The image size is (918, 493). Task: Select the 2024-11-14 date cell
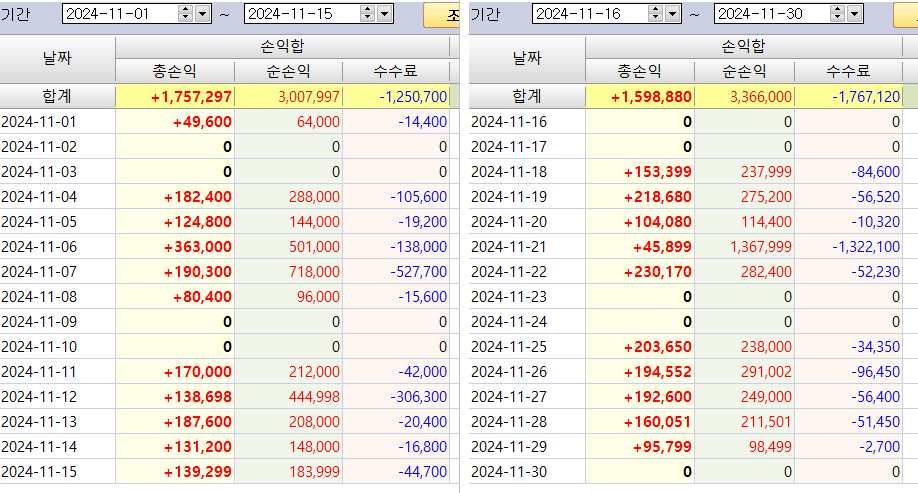(x=57, y=447)
